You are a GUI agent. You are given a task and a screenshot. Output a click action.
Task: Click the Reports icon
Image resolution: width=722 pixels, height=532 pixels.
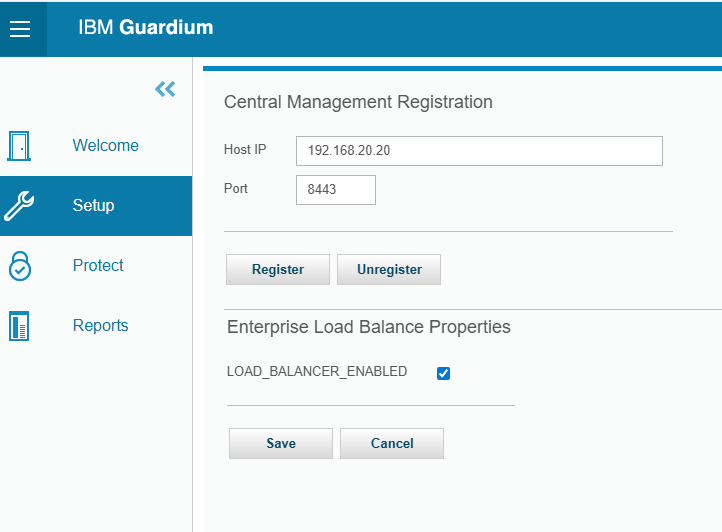coord(19,326)
